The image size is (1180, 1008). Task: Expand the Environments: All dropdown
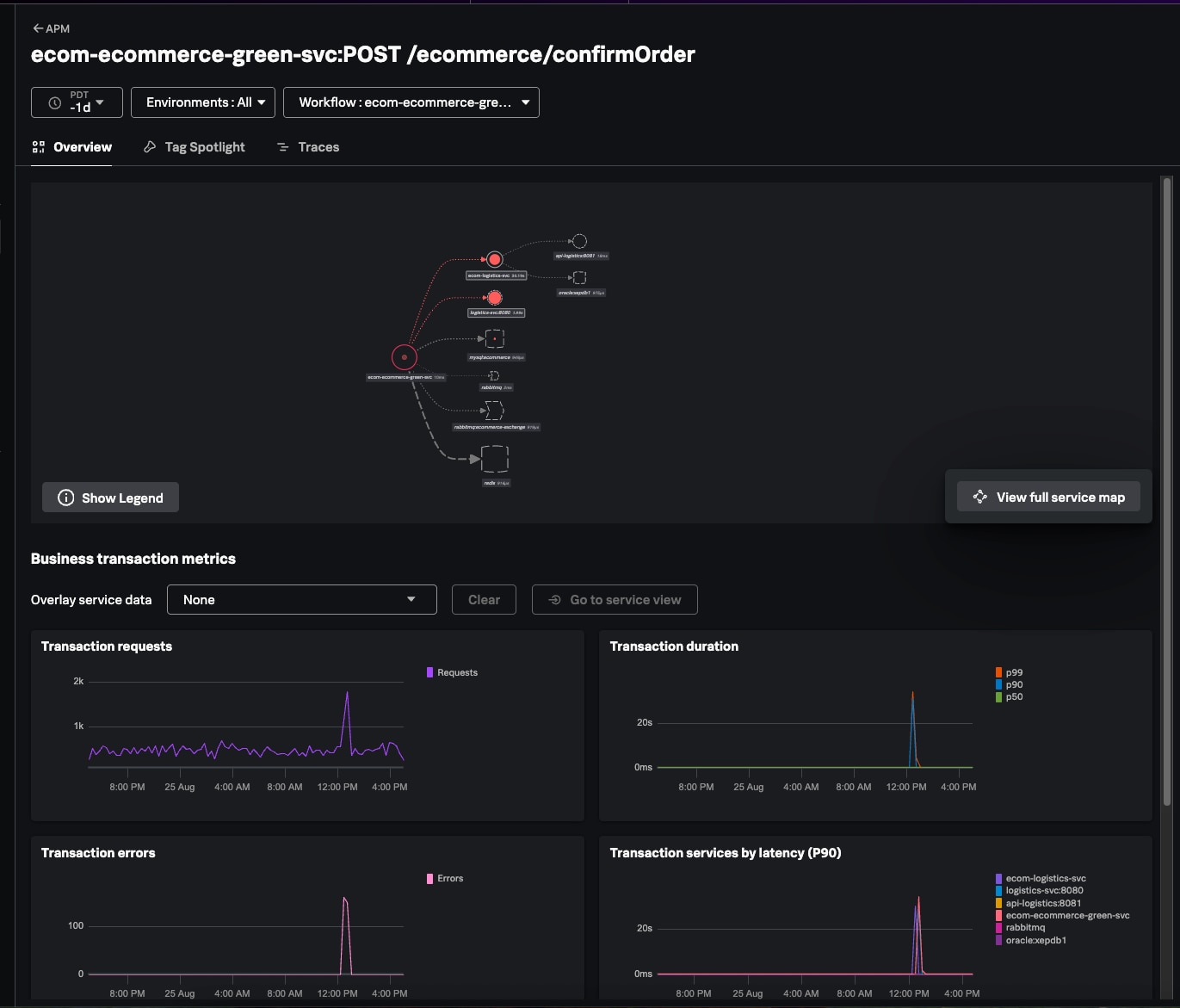(203, 102)
